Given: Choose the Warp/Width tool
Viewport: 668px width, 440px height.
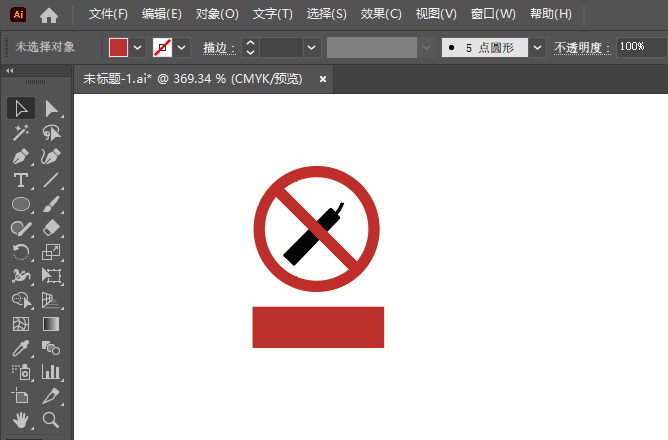Looking at the screenshot, I should [21, 276].
